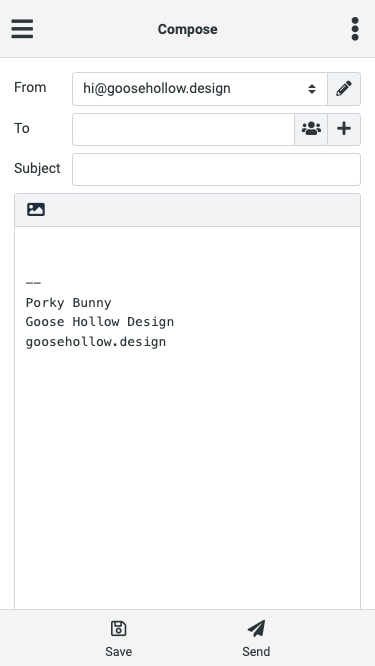This screenshot has height=666, width=375.
Task: Click the '--' signature separator line
Action: point(33,283)
